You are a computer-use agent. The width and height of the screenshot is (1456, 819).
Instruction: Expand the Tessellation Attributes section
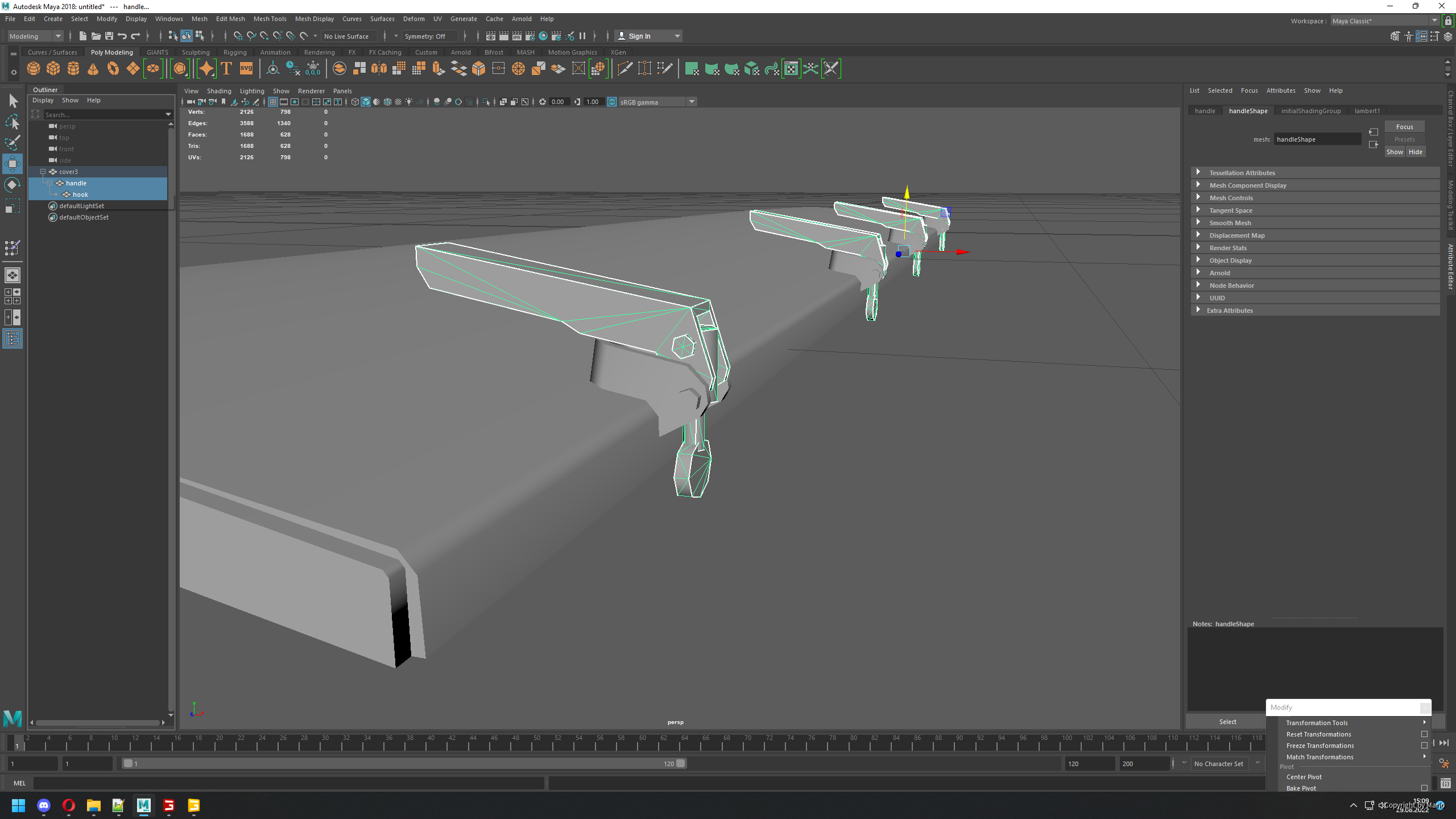pyautogui.click(x=1315, y=172)
